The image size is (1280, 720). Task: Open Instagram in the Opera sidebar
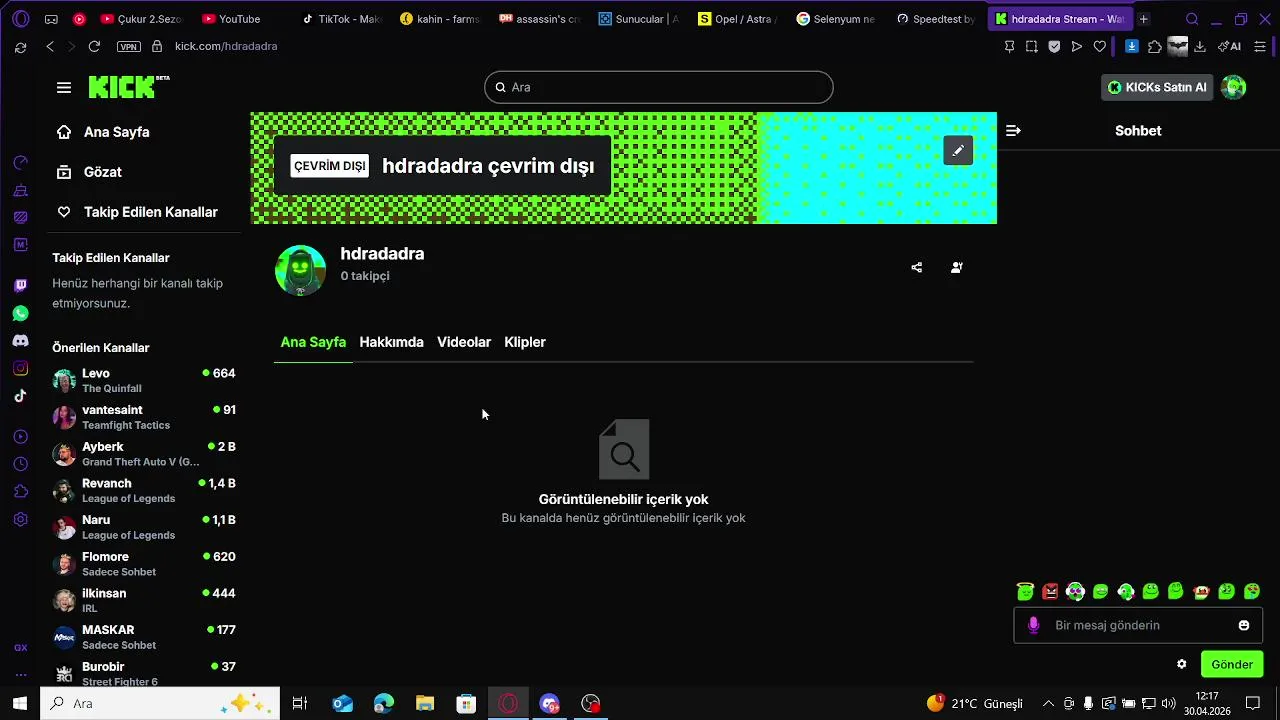(20, 369)
